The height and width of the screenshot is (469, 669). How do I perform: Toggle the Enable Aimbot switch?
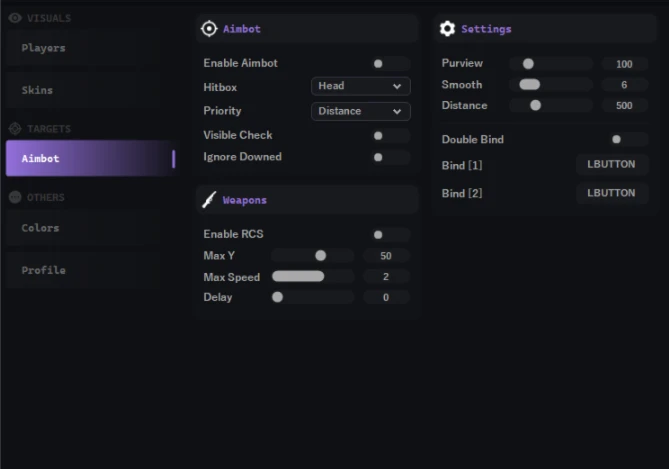(x=390, y=64)
